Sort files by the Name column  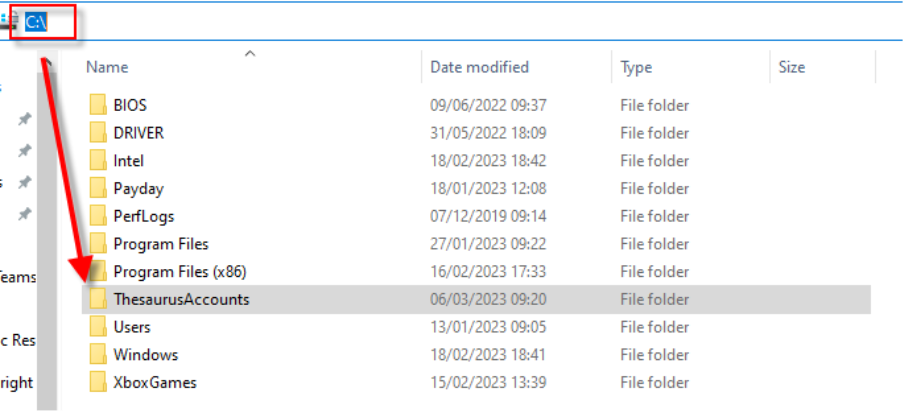[107, 67]
